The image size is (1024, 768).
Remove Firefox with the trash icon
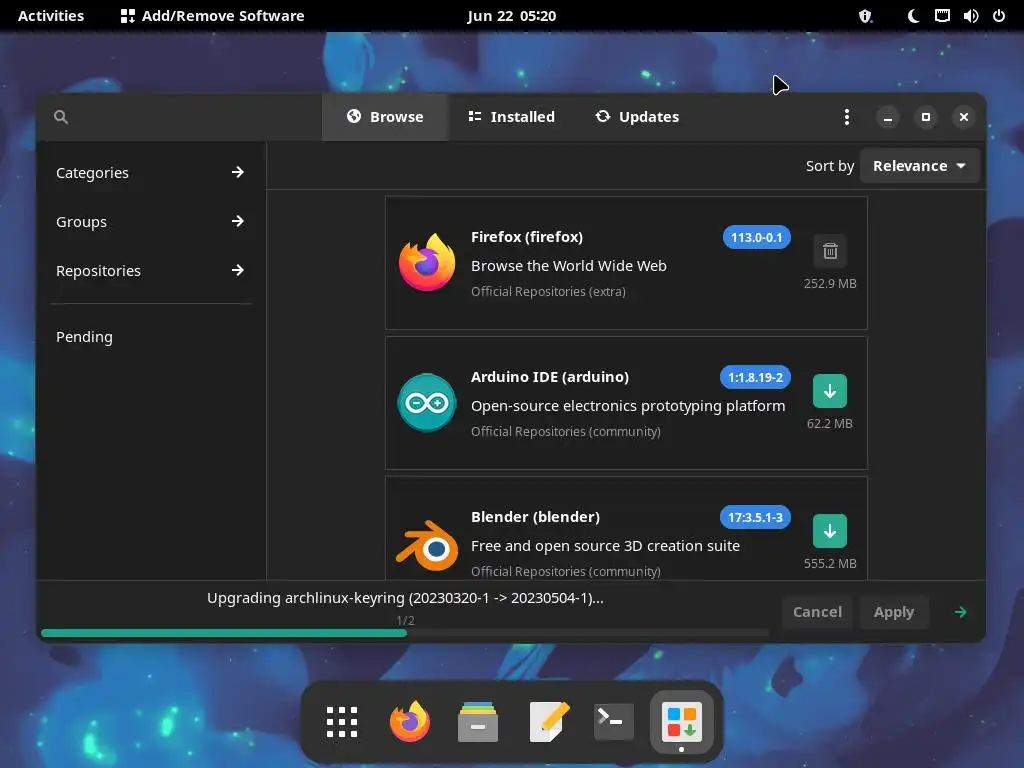829,251
